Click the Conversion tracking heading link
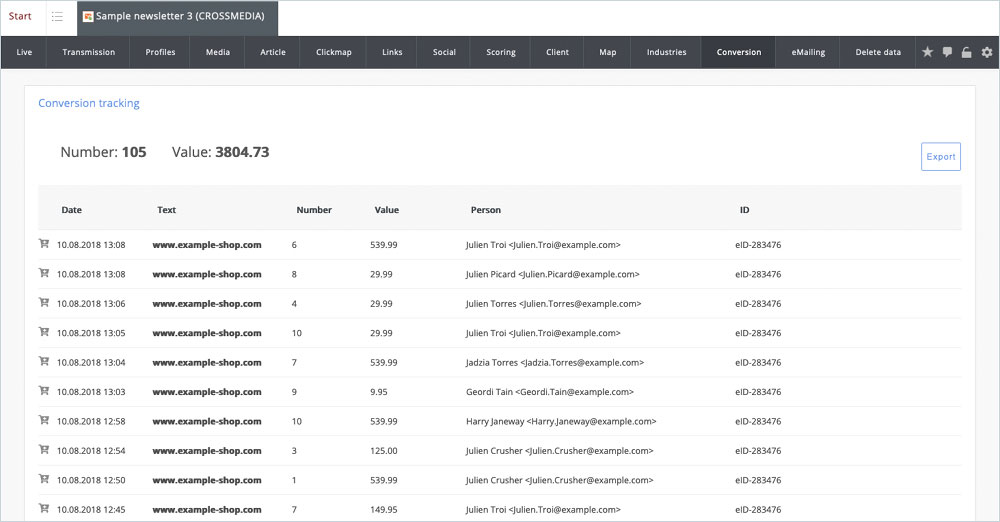 click(x=89, y=103)
